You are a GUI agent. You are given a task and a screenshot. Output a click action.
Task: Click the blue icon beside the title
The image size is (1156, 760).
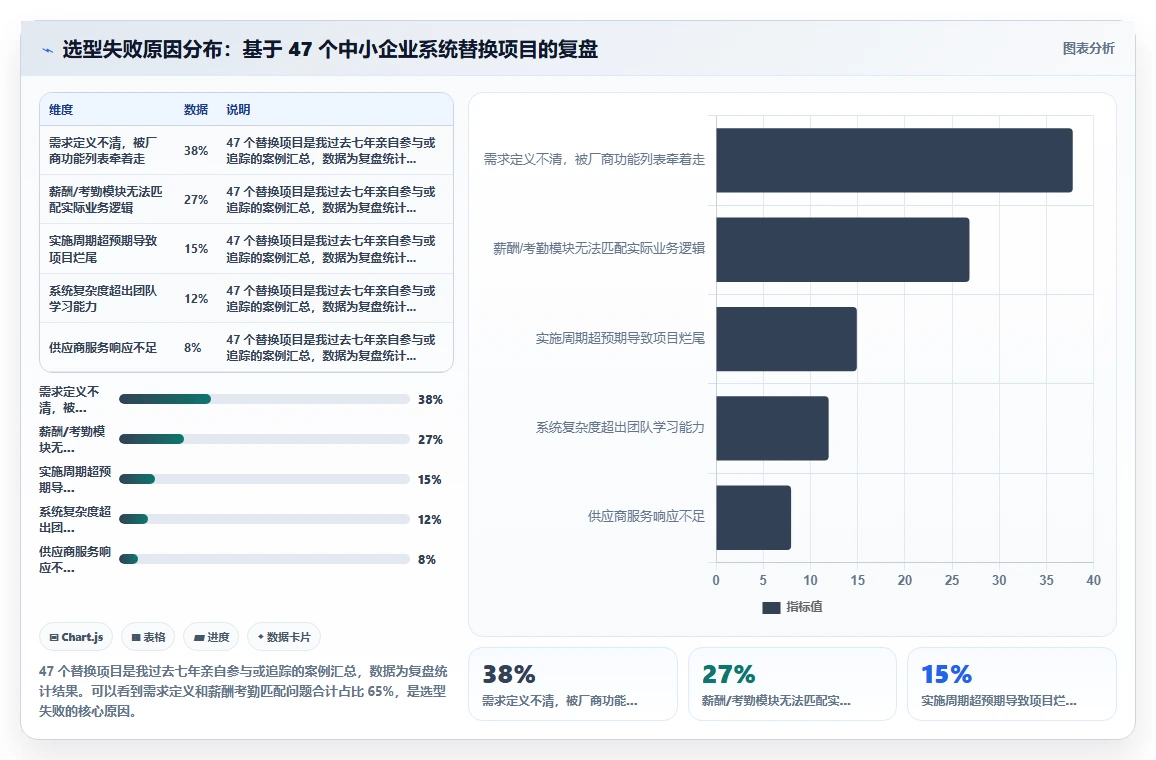click(x=48, y=50)
